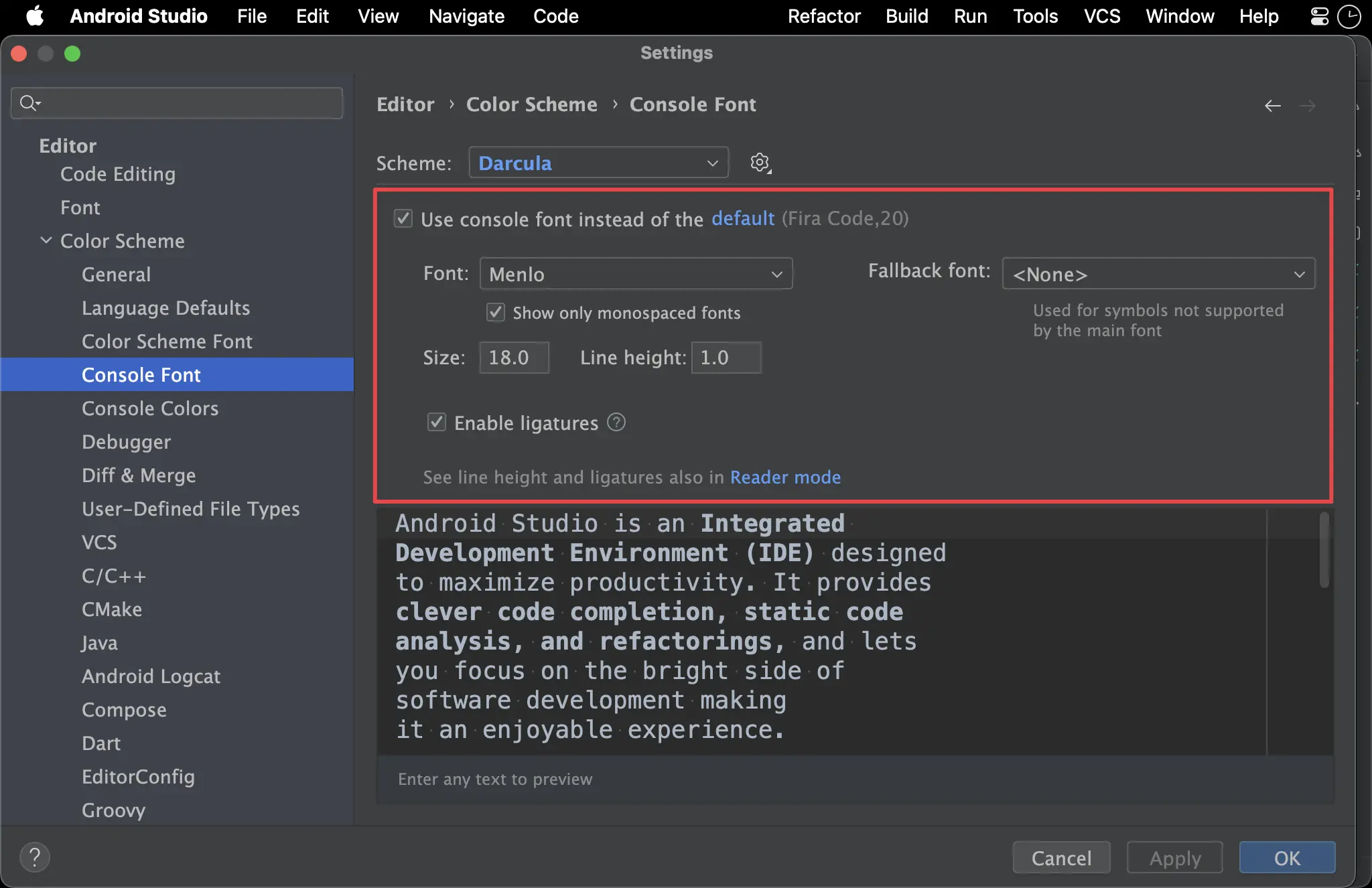This screenshot has width=1372, height=888.
Task: Click the forward navigation arrow icon
Action: point(1307,104)
